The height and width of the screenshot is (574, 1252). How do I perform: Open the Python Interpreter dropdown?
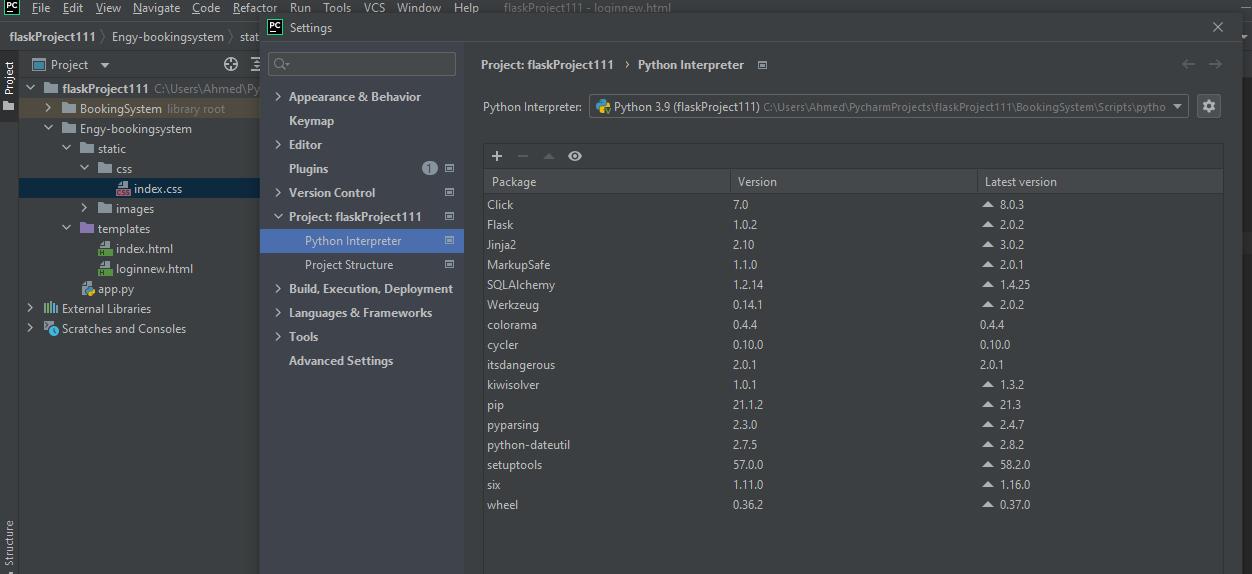(1177, 106)
